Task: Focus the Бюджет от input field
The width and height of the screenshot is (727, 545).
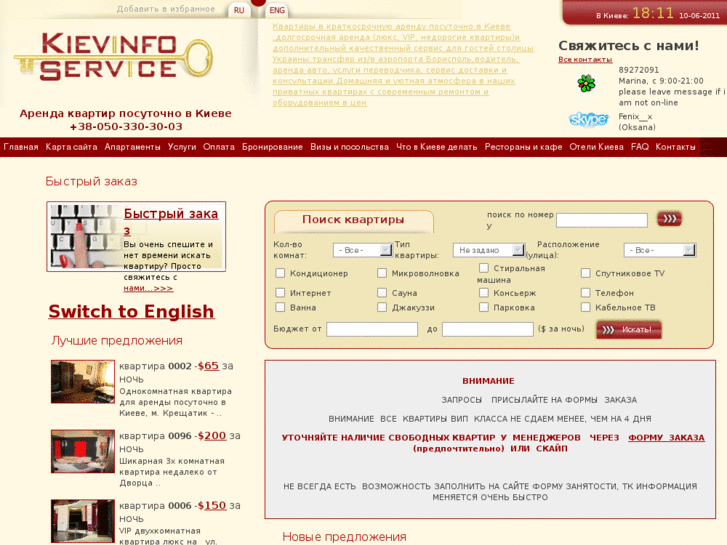Action: [x=372, y=329]
